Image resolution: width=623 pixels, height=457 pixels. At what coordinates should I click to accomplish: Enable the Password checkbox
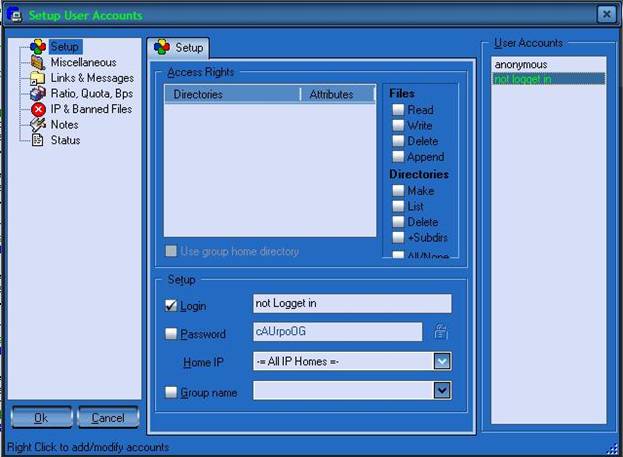click(170, 334)
